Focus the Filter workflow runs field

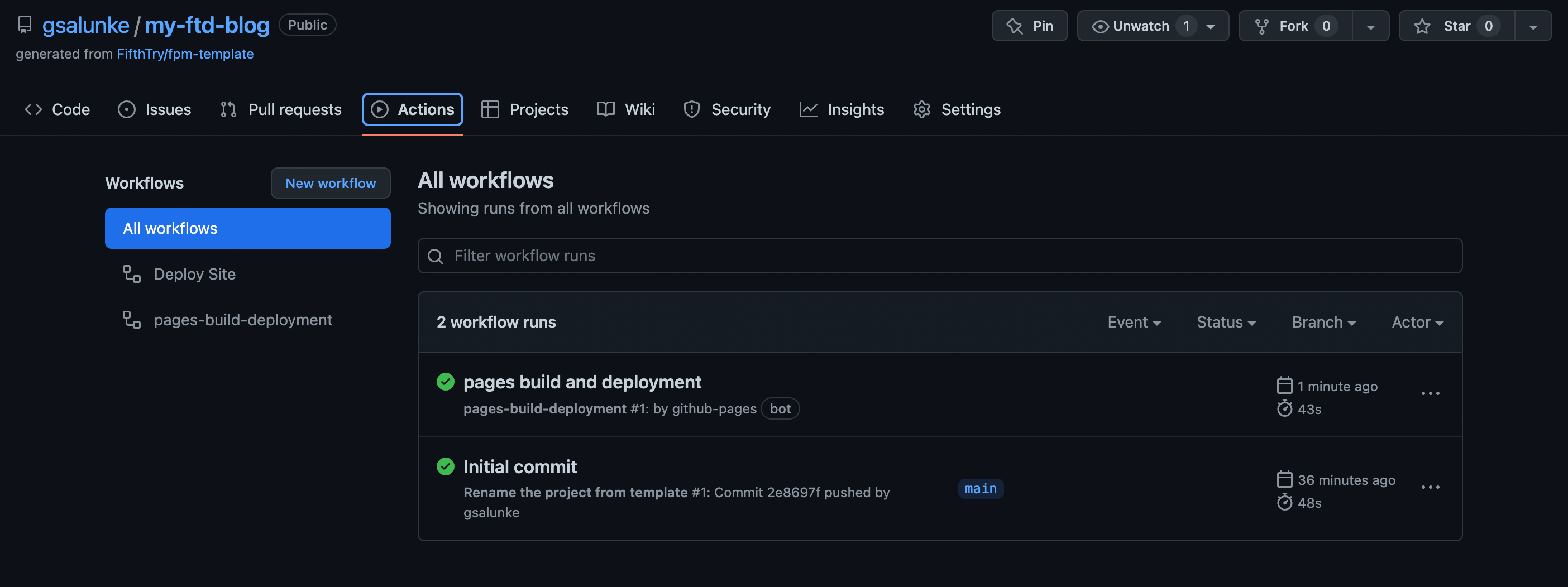coord(940,256)
